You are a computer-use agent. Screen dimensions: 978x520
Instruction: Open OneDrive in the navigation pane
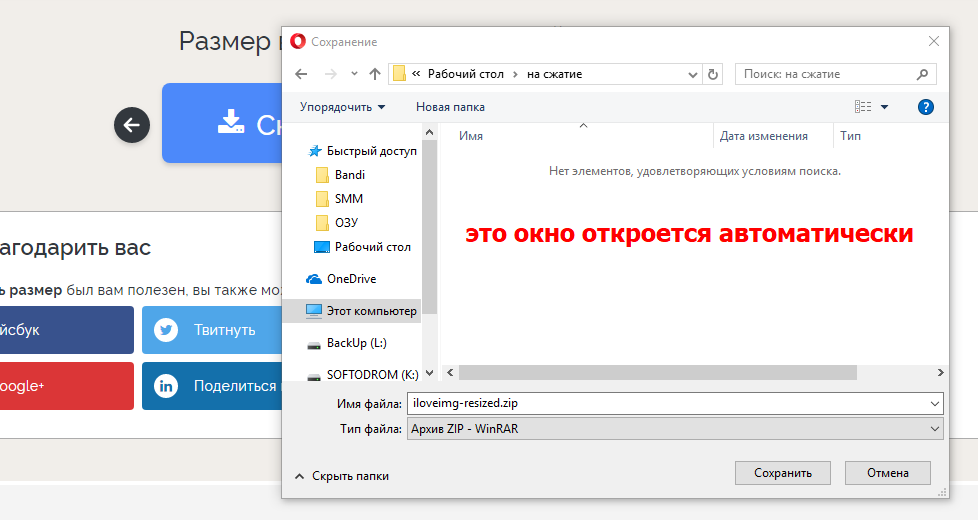[351, 279]
